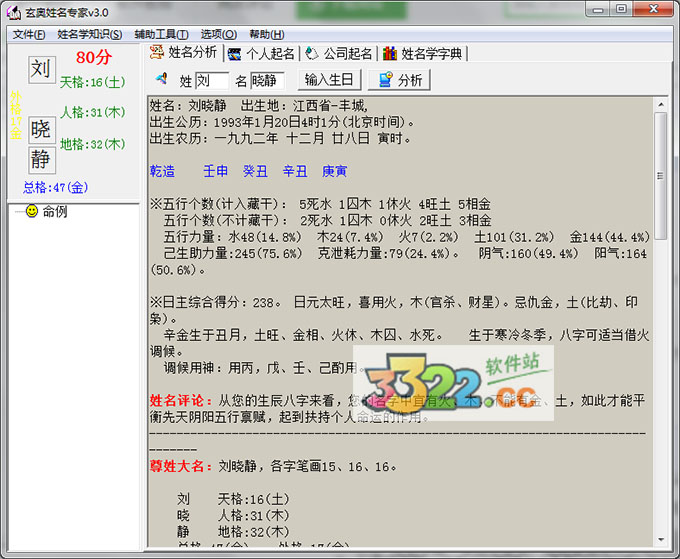Screen dimensions: 680x559
Task: Minimize the 玄奥姓名专家 window
Action: pyautogui.click(x=598, y=10)
